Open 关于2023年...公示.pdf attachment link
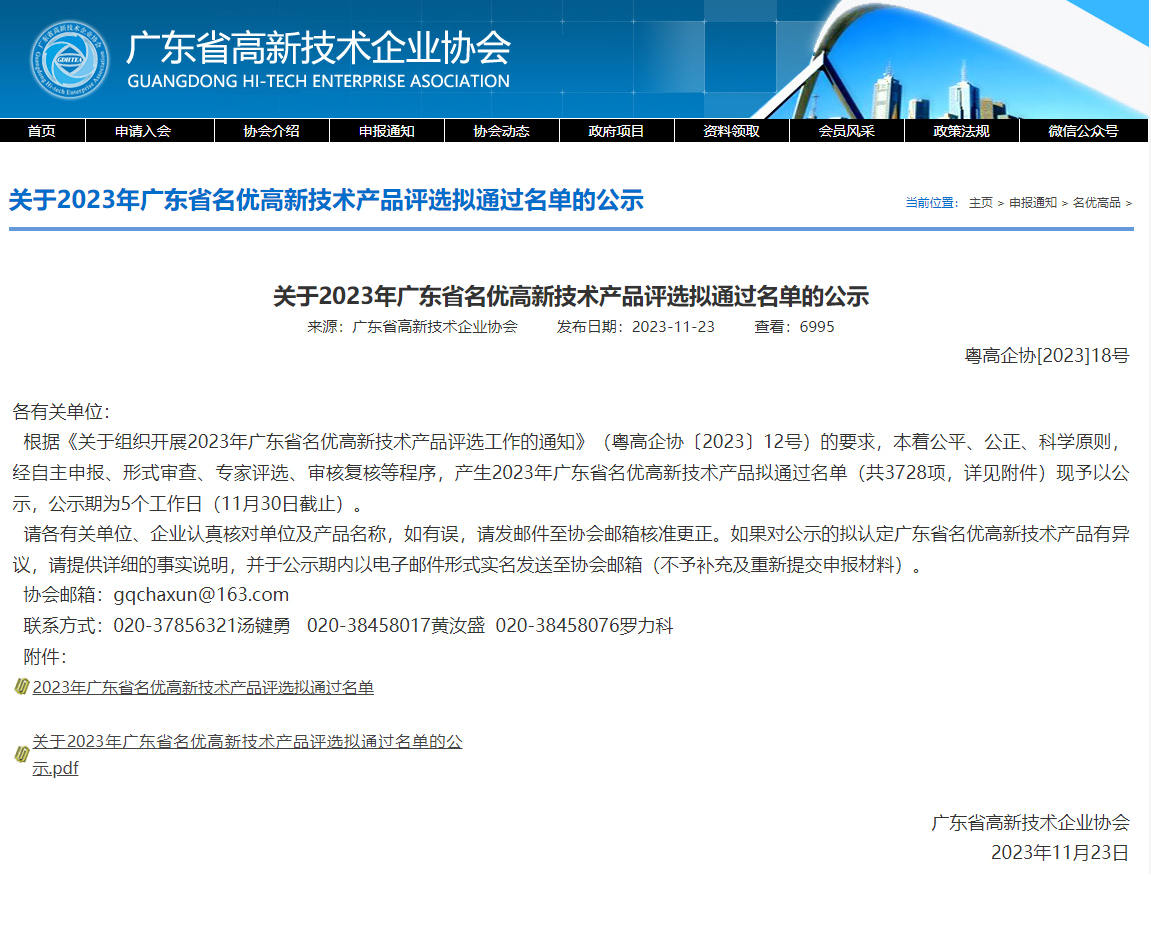 (x=247, y=755)
